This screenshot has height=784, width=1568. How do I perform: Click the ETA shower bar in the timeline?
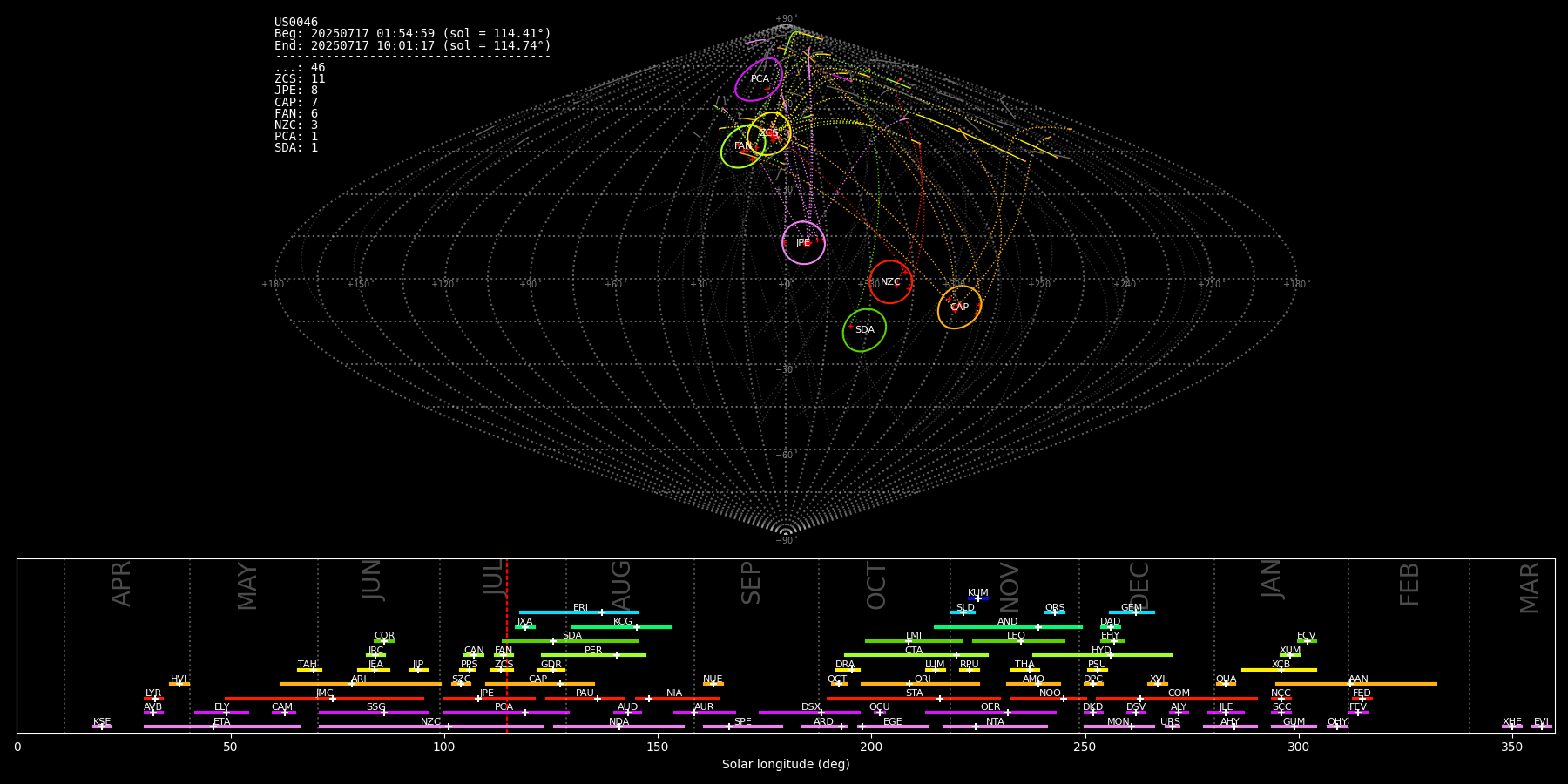pos(222,727)
